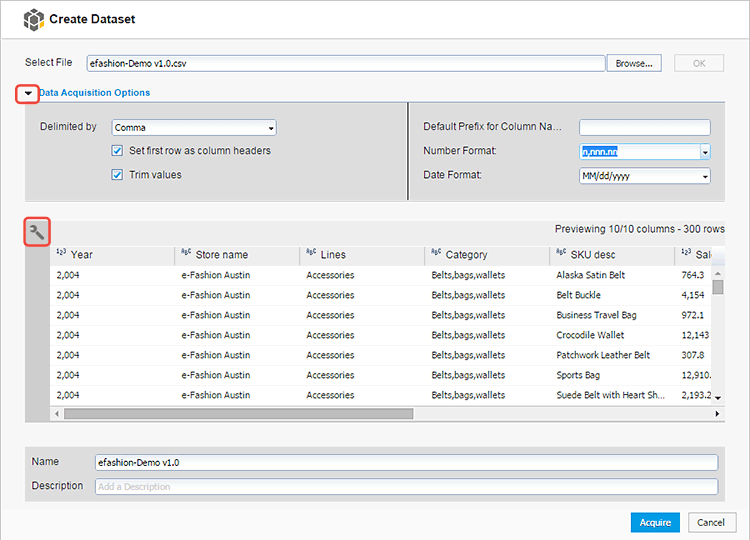Click text type icon on SKU desc column
Viewport: 750px width, 540px height.
click(561, 254)
